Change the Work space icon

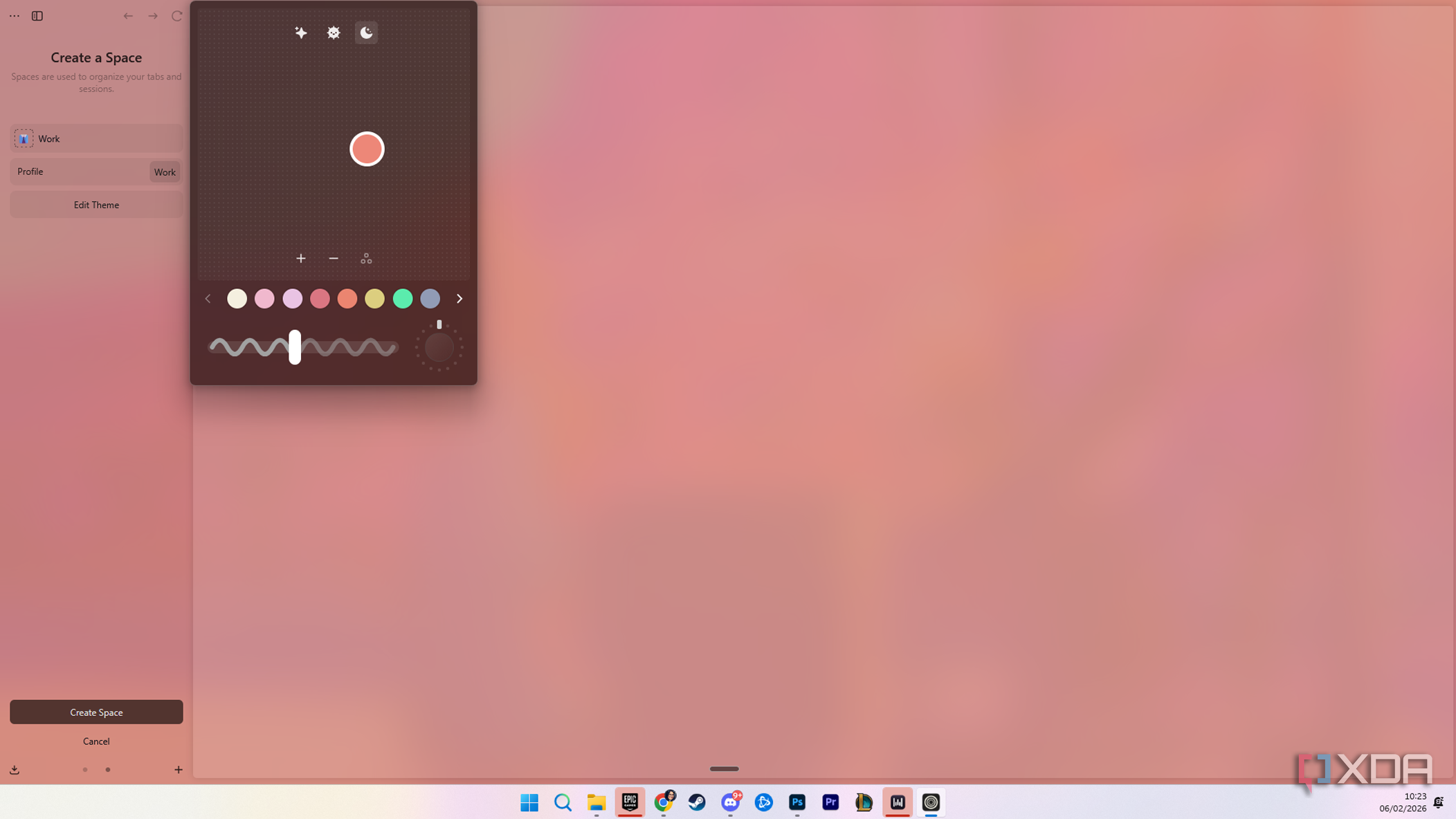[x=24, y=139]
